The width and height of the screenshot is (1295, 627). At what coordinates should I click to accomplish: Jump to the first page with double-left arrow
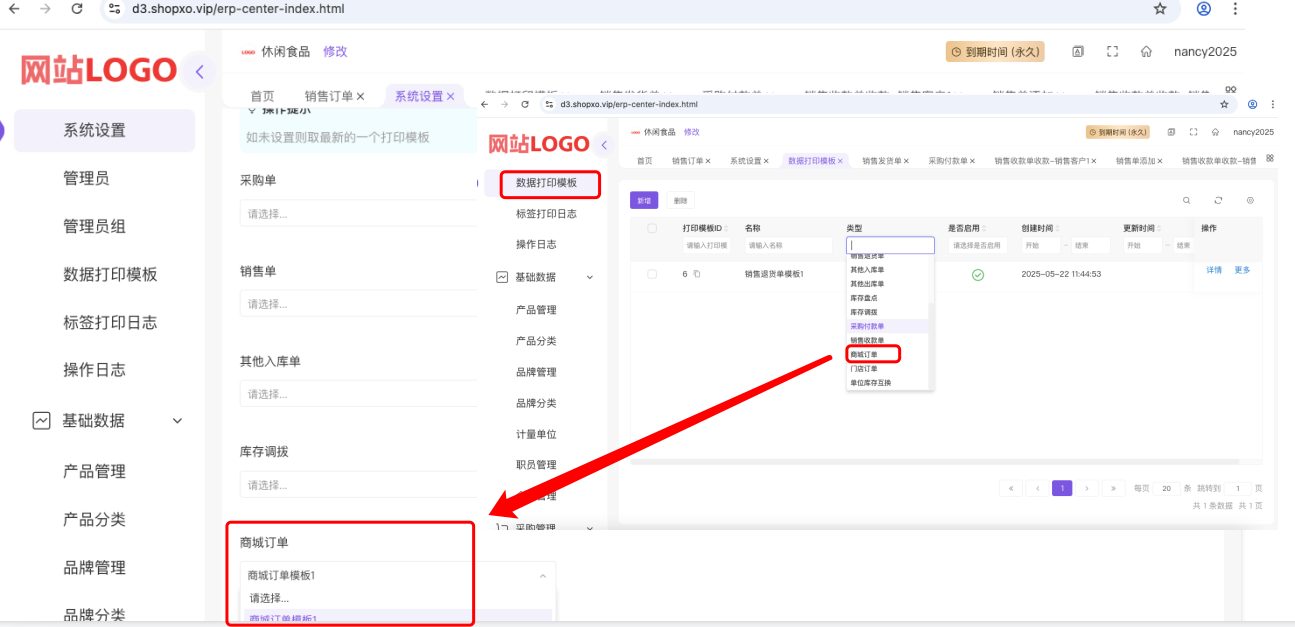click(x=1010, y=488)
